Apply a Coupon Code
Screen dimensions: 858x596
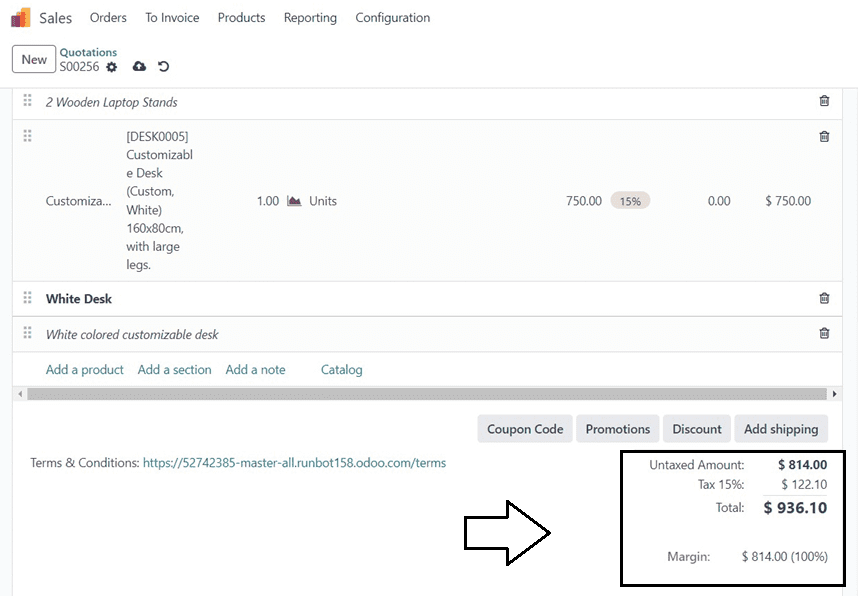(524, 428)
